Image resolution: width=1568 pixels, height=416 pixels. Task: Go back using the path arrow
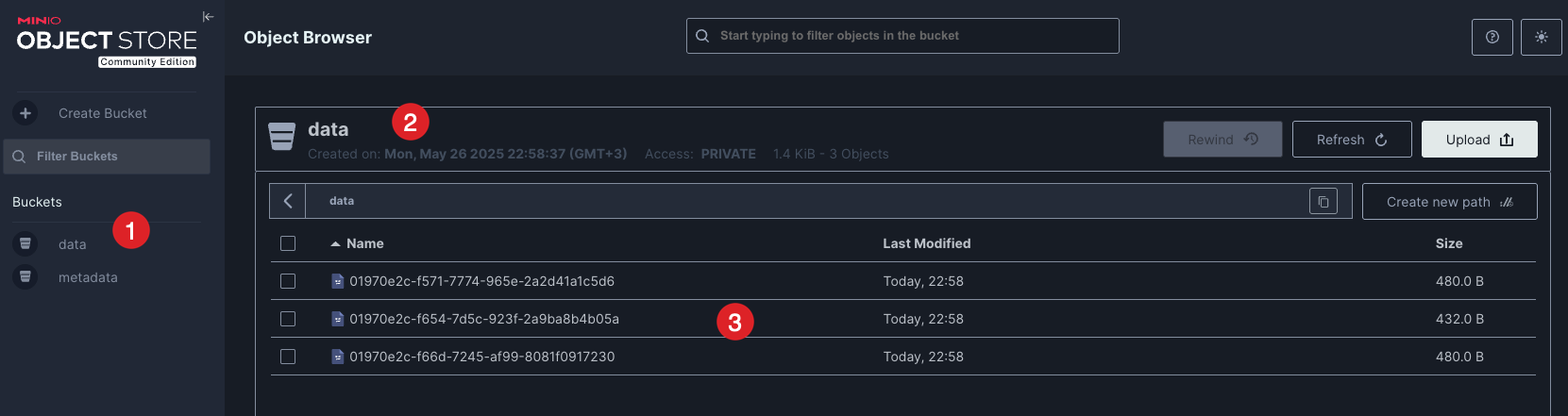pyautogui.click(x=288, y=201)
